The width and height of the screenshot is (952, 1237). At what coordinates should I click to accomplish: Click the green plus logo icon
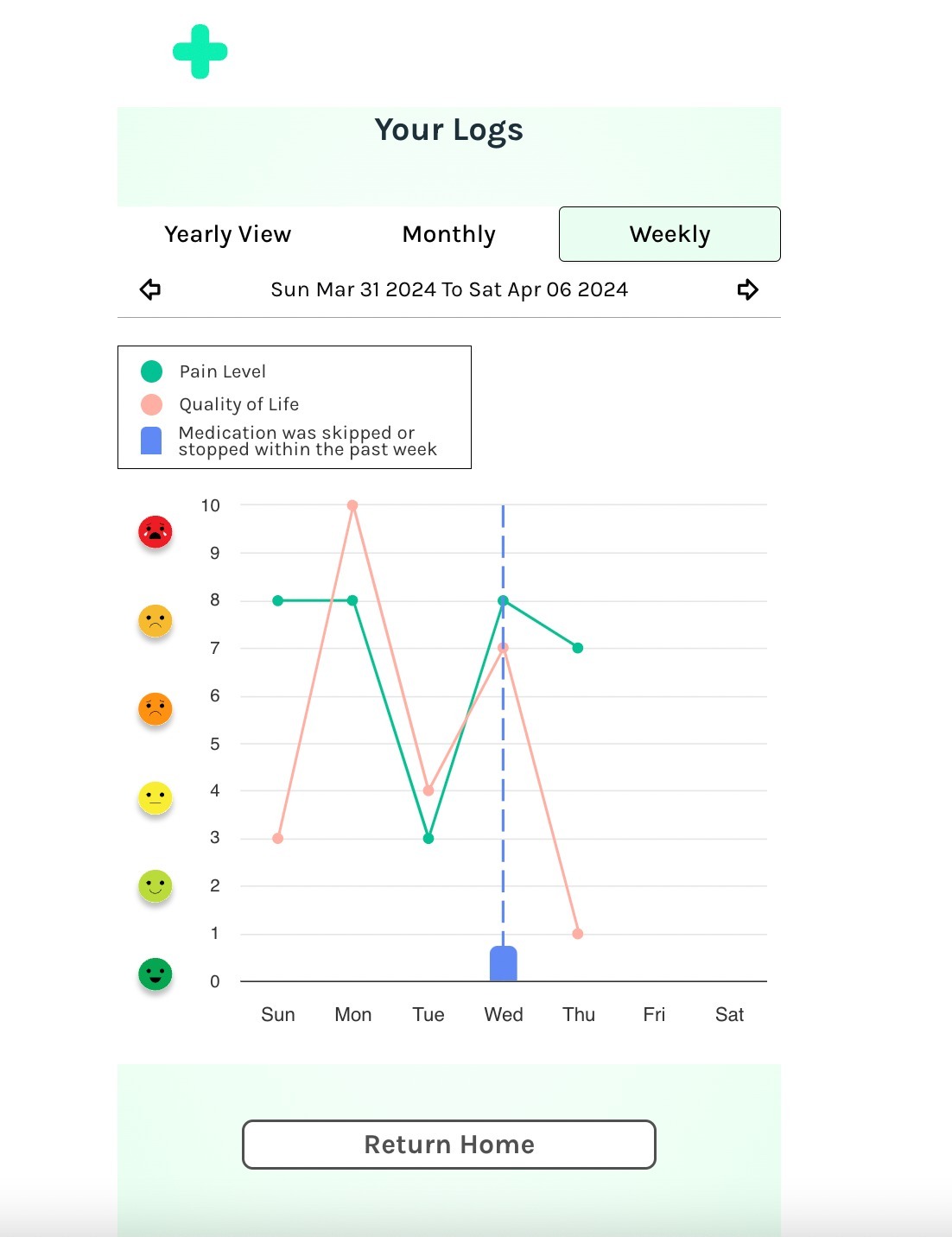200,52
